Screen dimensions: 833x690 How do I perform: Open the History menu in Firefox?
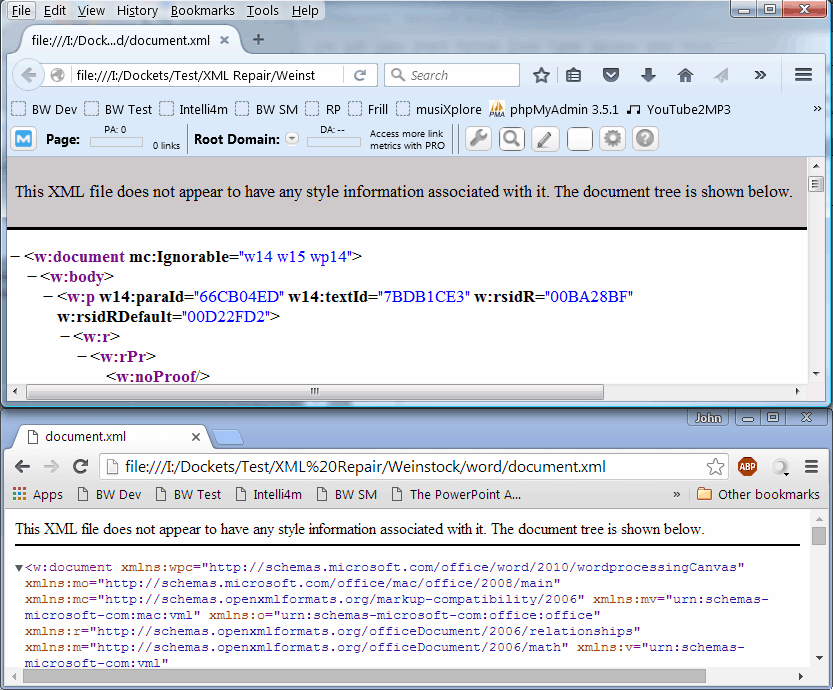[x=138, y=11]
